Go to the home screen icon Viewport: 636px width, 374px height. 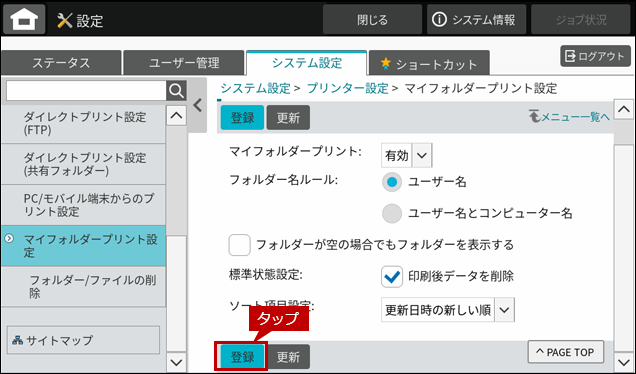pos(24,19)
